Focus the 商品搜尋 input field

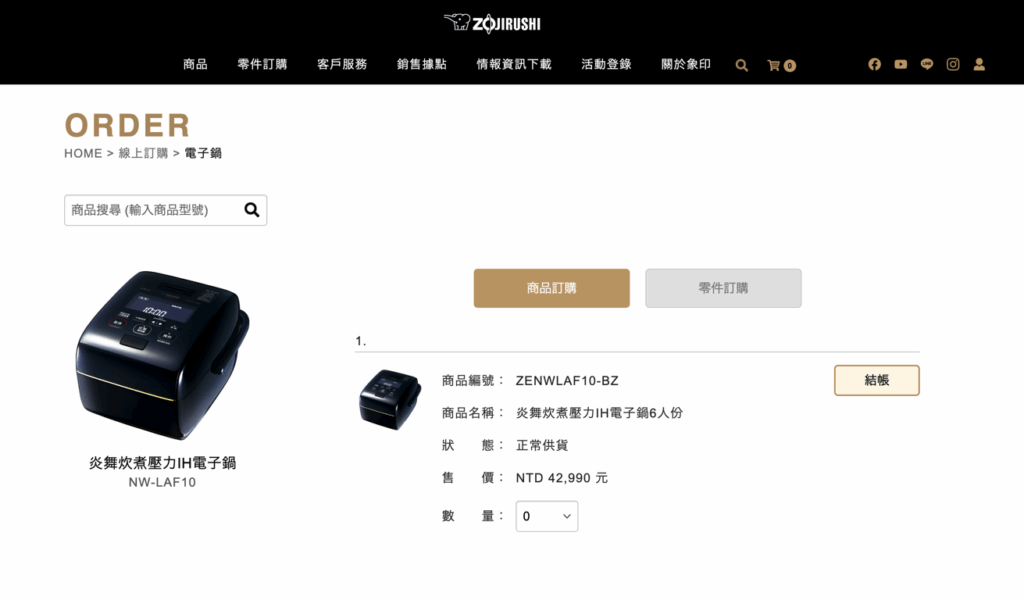[153, 210]
